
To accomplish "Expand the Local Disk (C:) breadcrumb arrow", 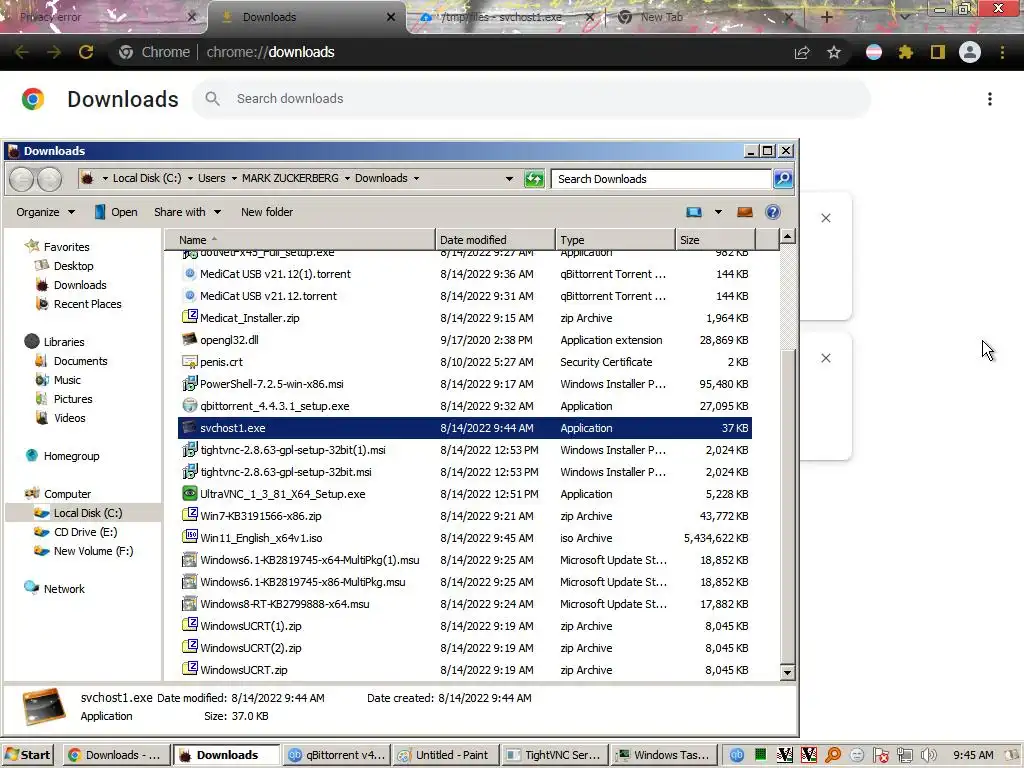I will [x=190, y=178].
